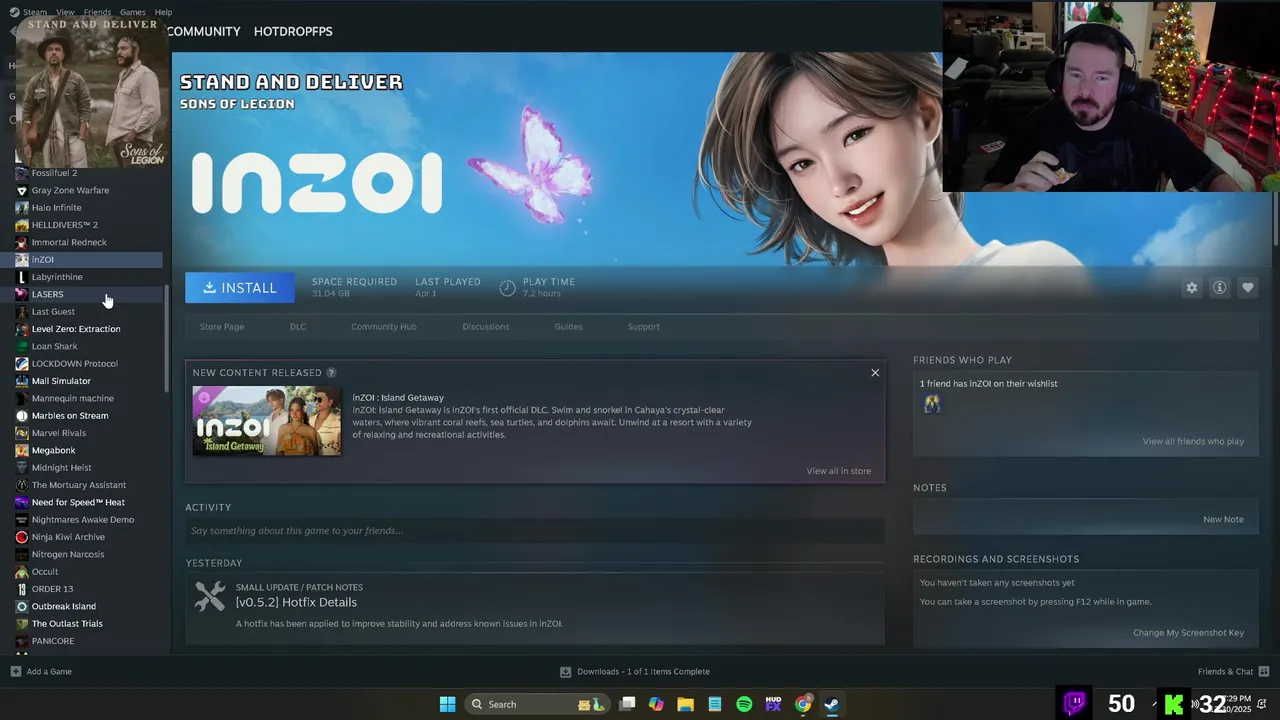Go to the COMMUNITY navigation tab
The width and height of the screenshot is (1280, 720).
203,31
